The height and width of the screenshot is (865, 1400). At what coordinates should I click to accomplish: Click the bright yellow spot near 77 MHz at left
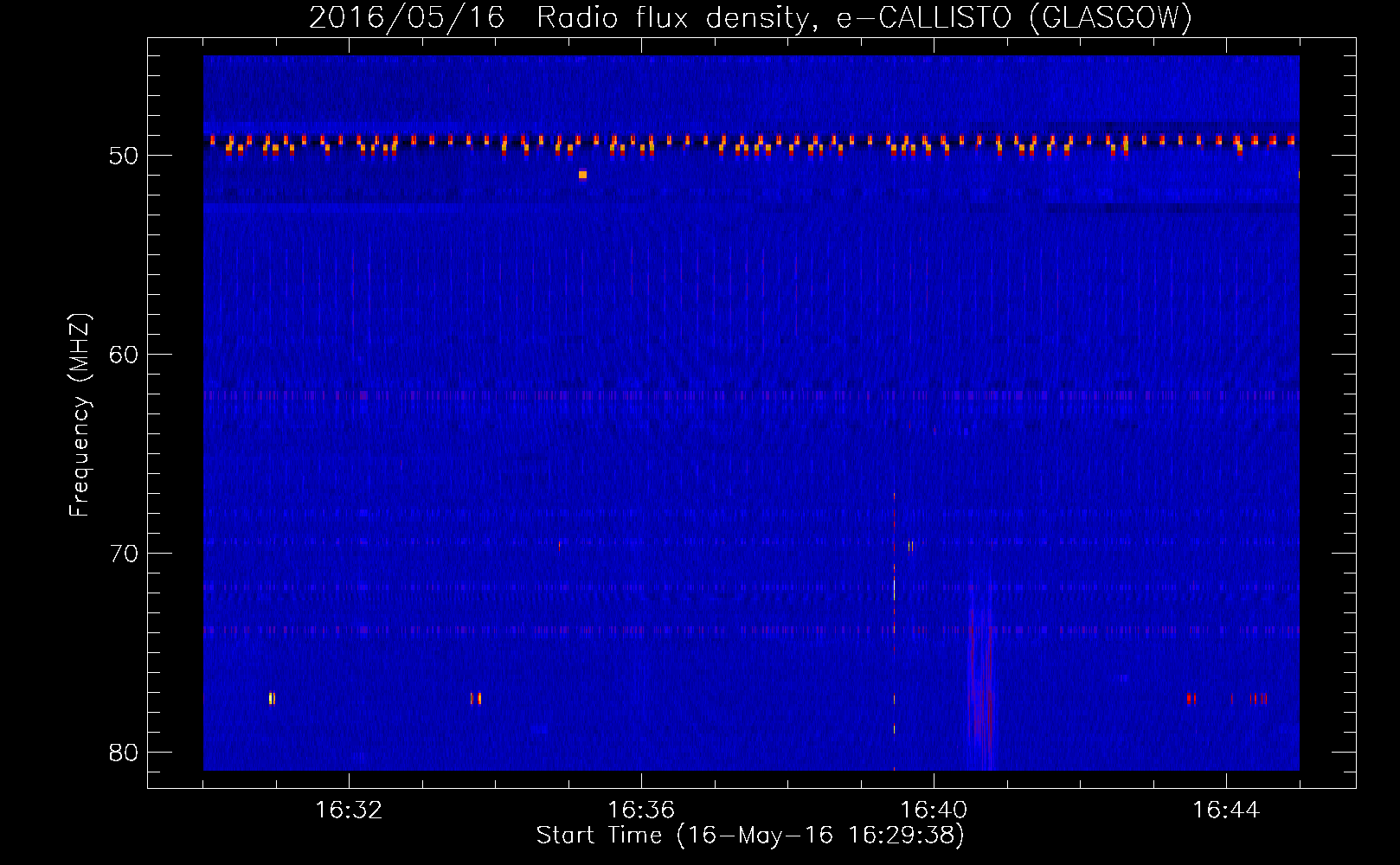pos(272,698)
